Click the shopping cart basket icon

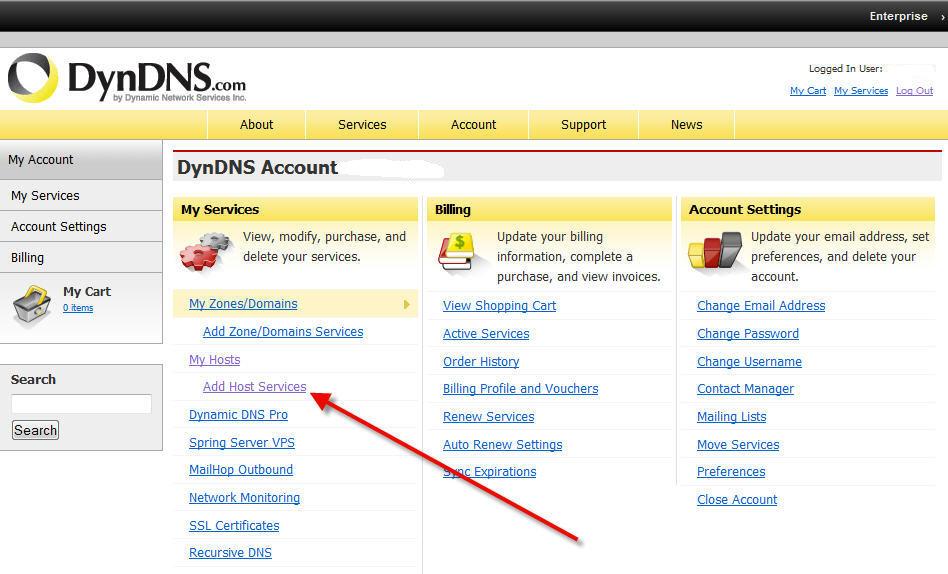32,304
